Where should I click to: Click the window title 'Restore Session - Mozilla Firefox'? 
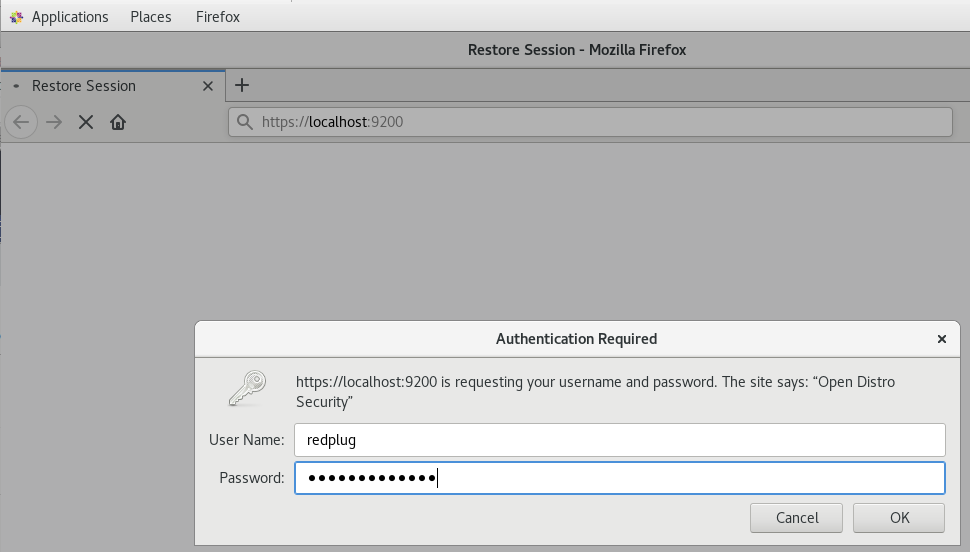pos(577,50)
